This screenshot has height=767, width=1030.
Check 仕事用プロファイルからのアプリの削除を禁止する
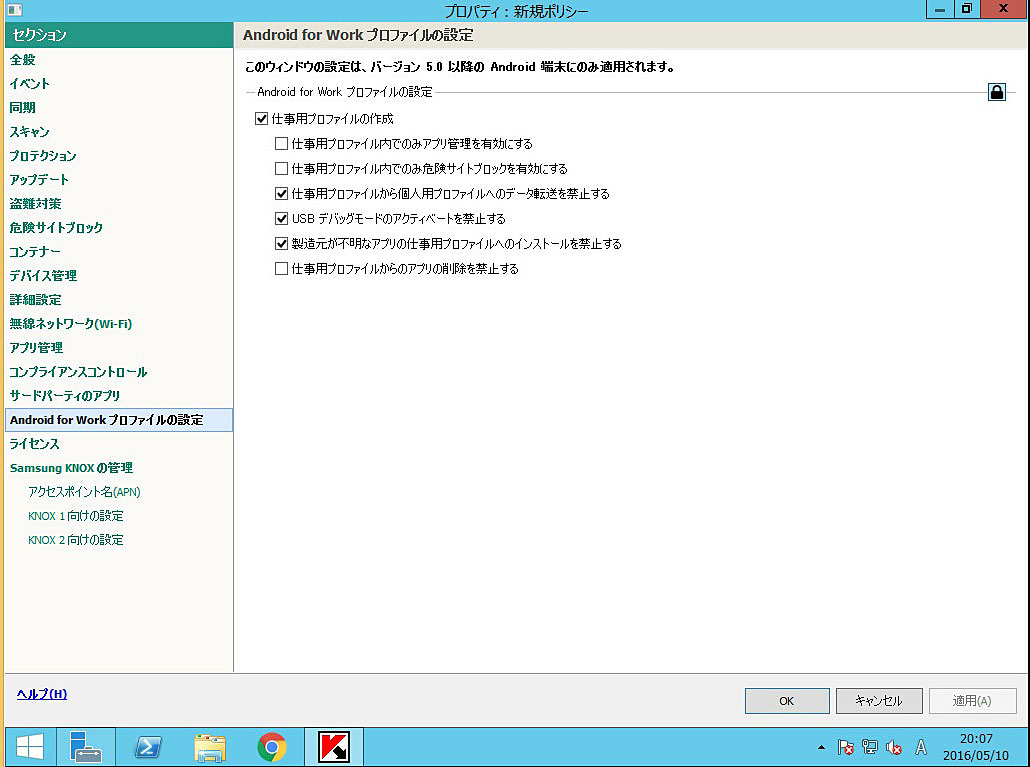281,269
